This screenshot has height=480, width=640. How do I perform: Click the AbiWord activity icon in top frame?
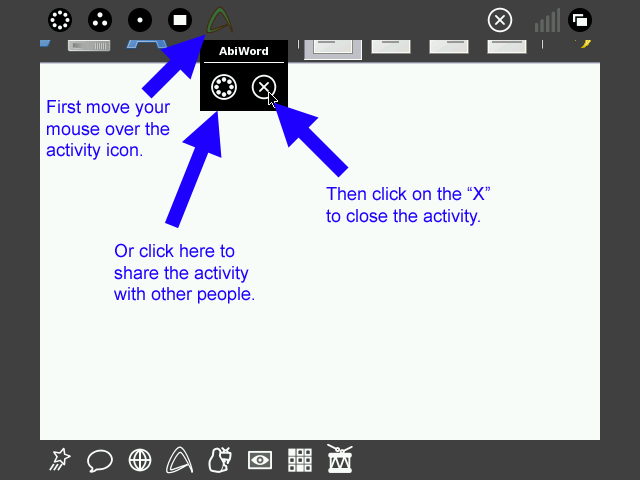click(x=219, y=19)
